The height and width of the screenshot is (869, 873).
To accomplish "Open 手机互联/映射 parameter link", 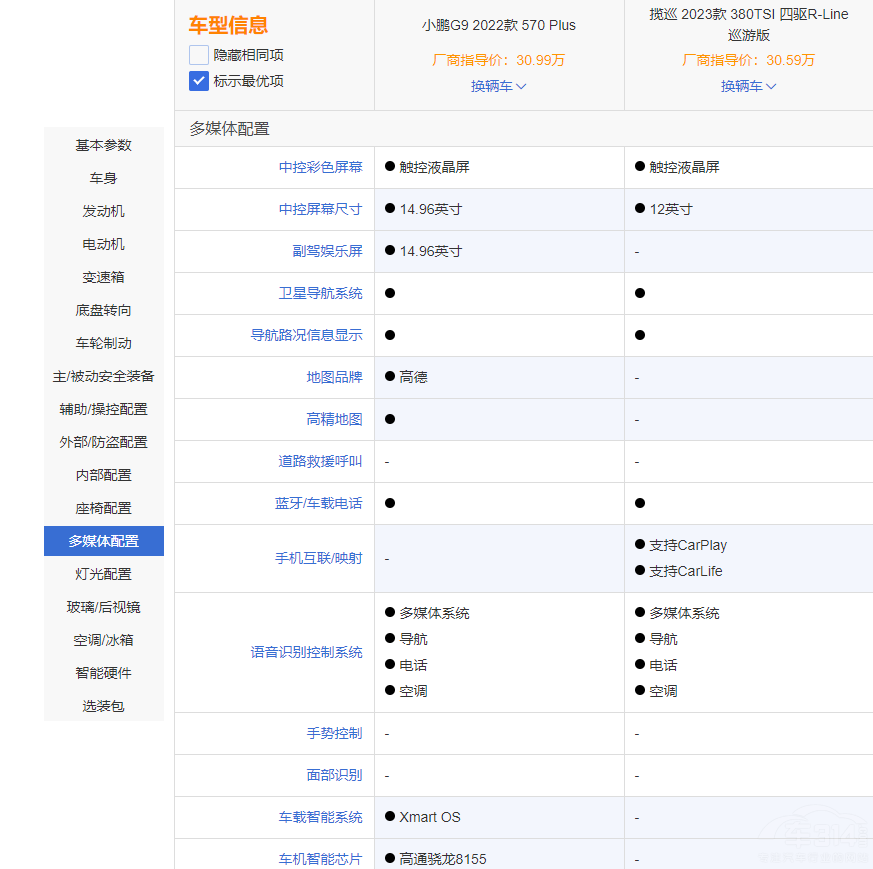I will (318, 558).
